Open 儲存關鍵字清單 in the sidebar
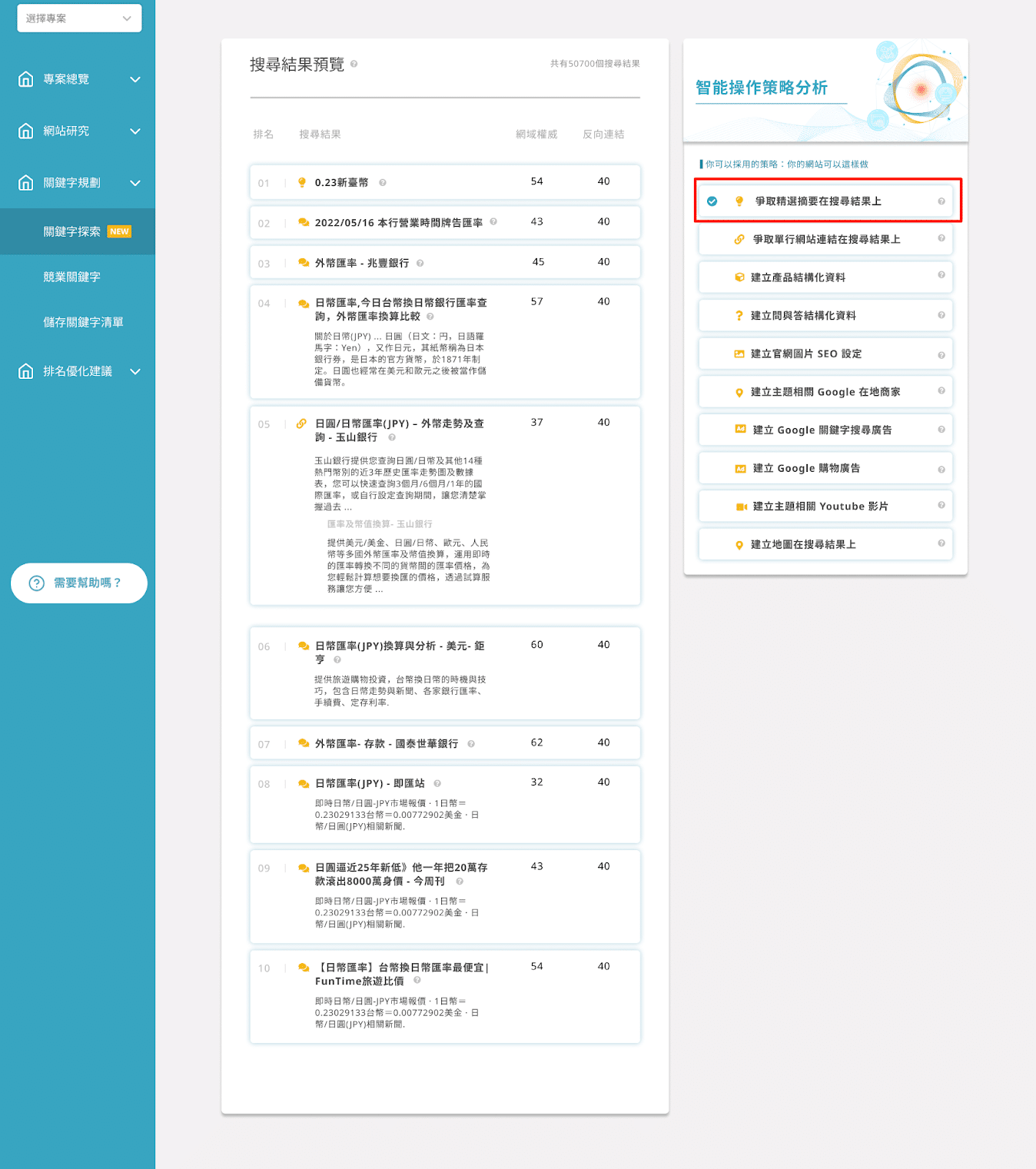 [83, 322]
